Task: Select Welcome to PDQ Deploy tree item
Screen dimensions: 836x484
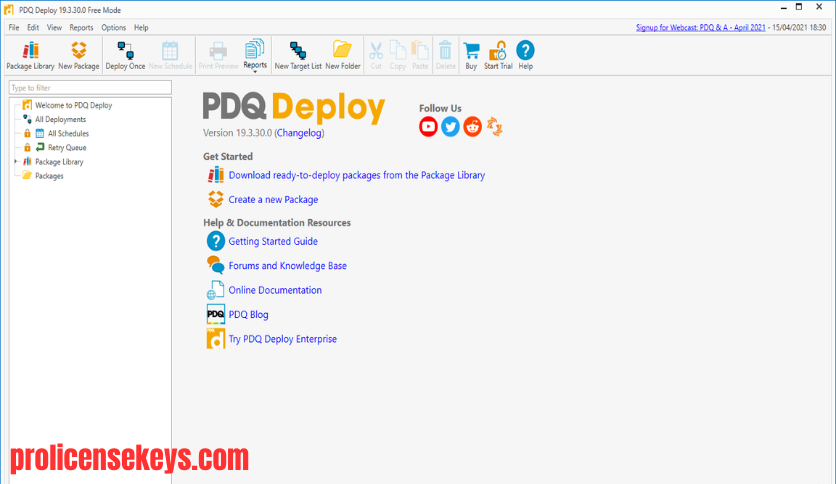Action: point(74,106)
